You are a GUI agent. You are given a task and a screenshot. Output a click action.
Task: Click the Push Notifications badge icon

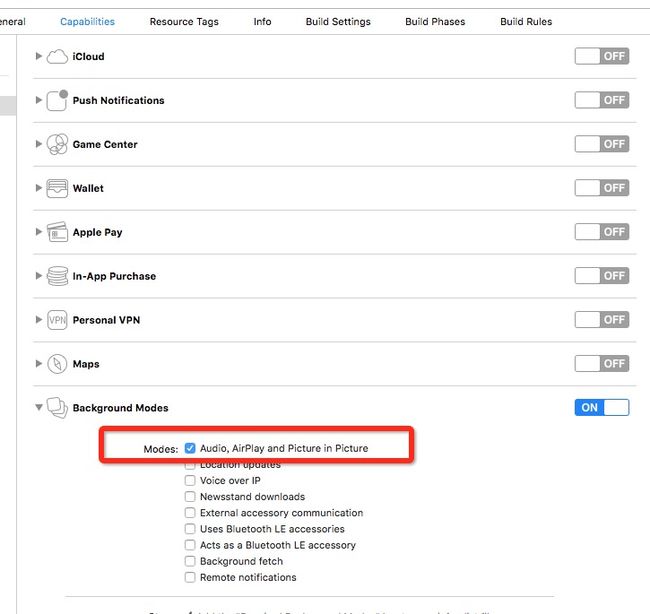pos(57,100)
